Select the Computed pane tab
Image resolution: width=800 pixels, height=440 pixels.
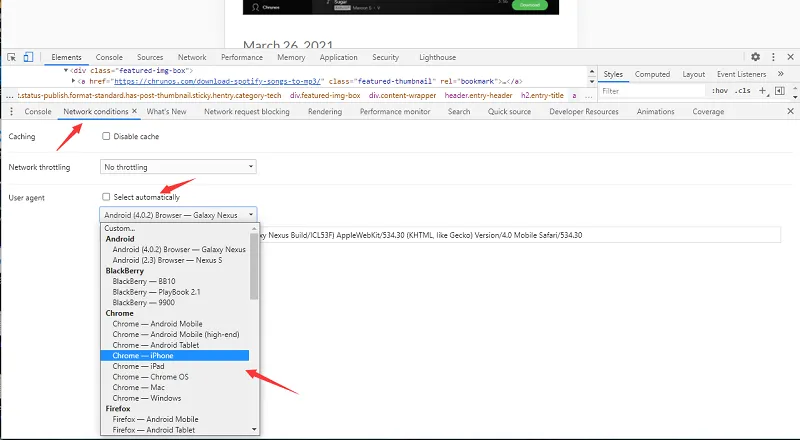pyautogui.click(x=652, y=74)
